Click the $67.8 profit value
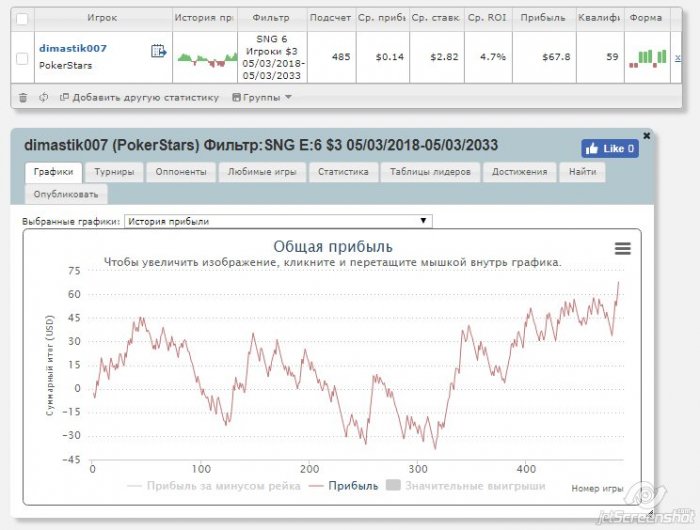Screen dimensions: 700x530 point(556,57)
